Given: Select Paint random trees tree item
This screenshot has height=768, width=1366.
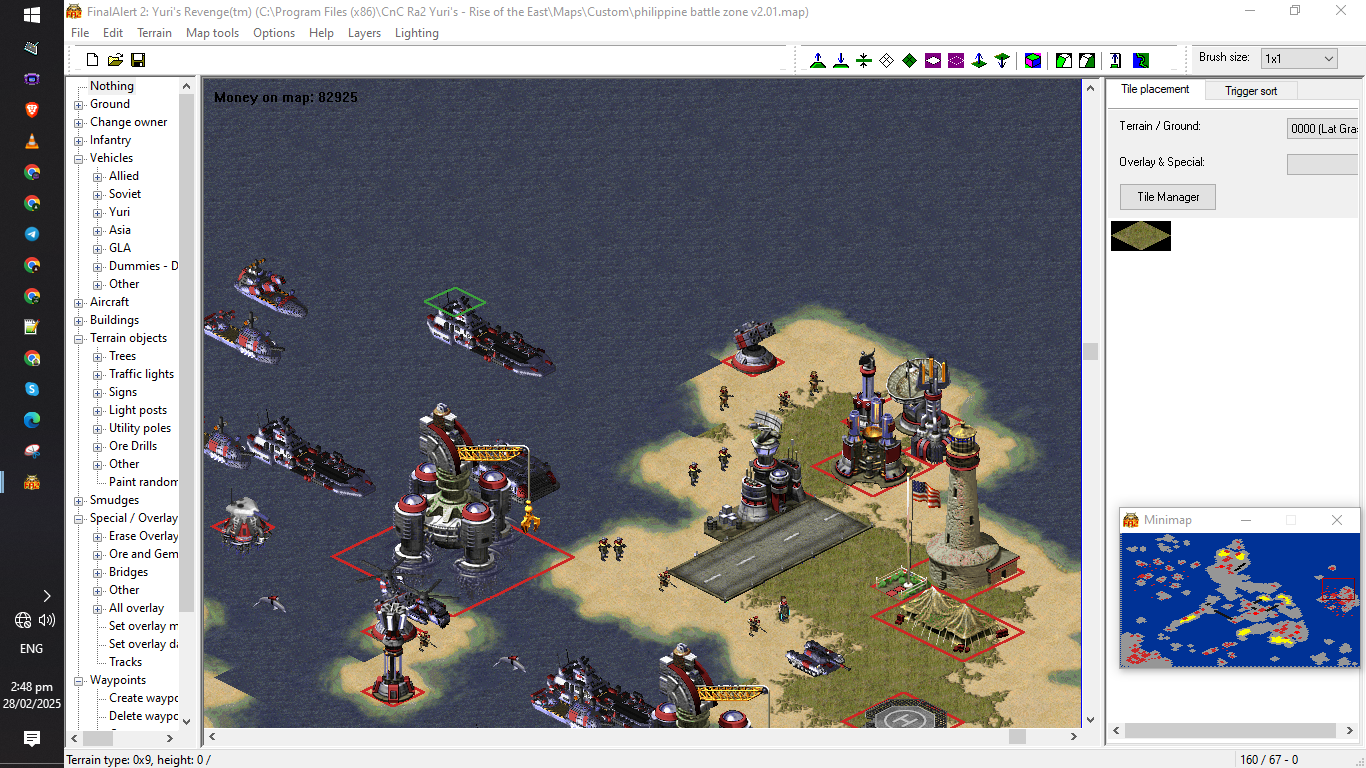Looking at the screenshot, I should [143, 482].
